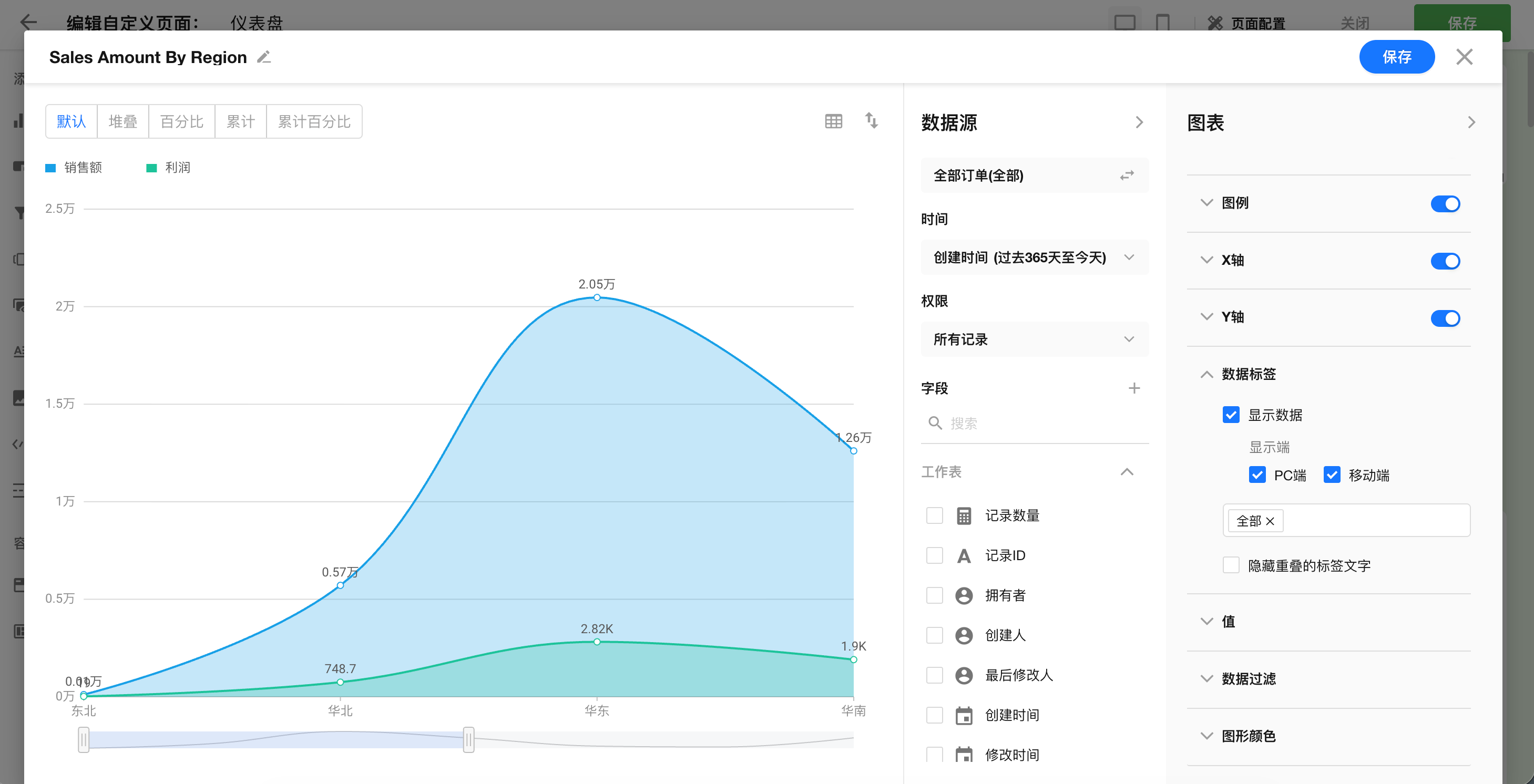Select the 累计百分比 chart mode tab

pos(314,121)
